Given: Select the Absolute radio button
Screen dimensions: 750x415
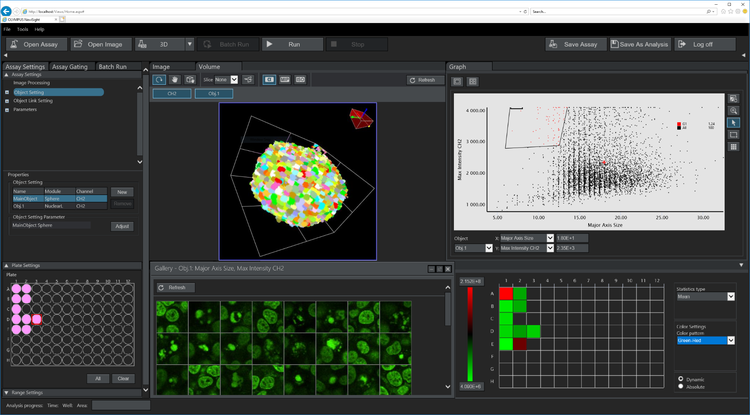Looking at the screenshot, I should [x=681, y=386].
